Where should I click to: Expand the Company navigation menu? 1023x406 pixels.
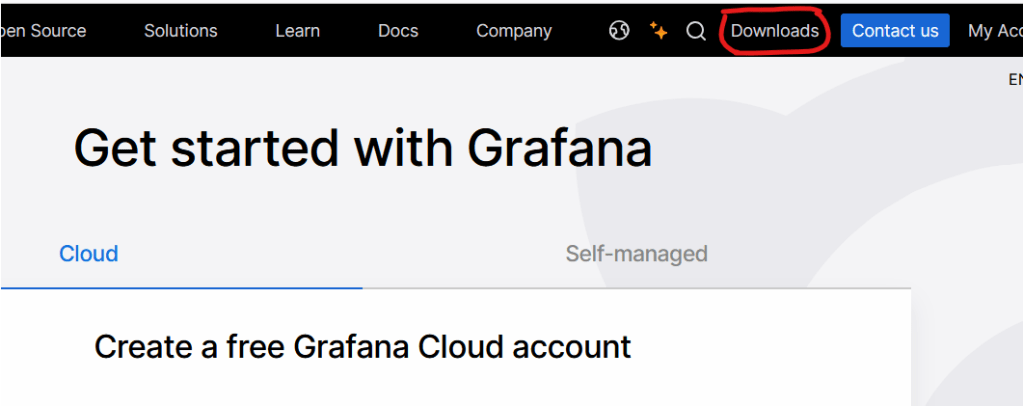513,31
